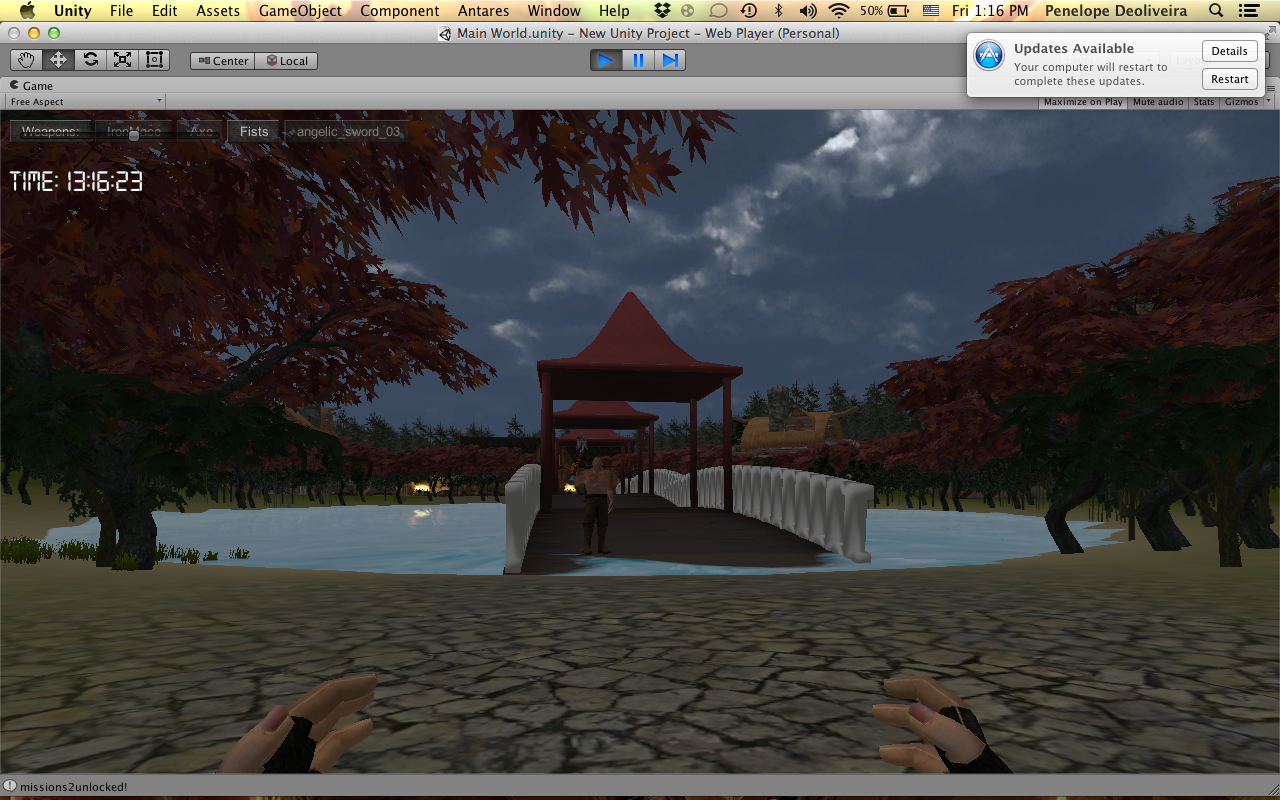Toggle the Local coordinate space button
The width and height of the screenshot is (1280, 800).
tap(286, 61)
